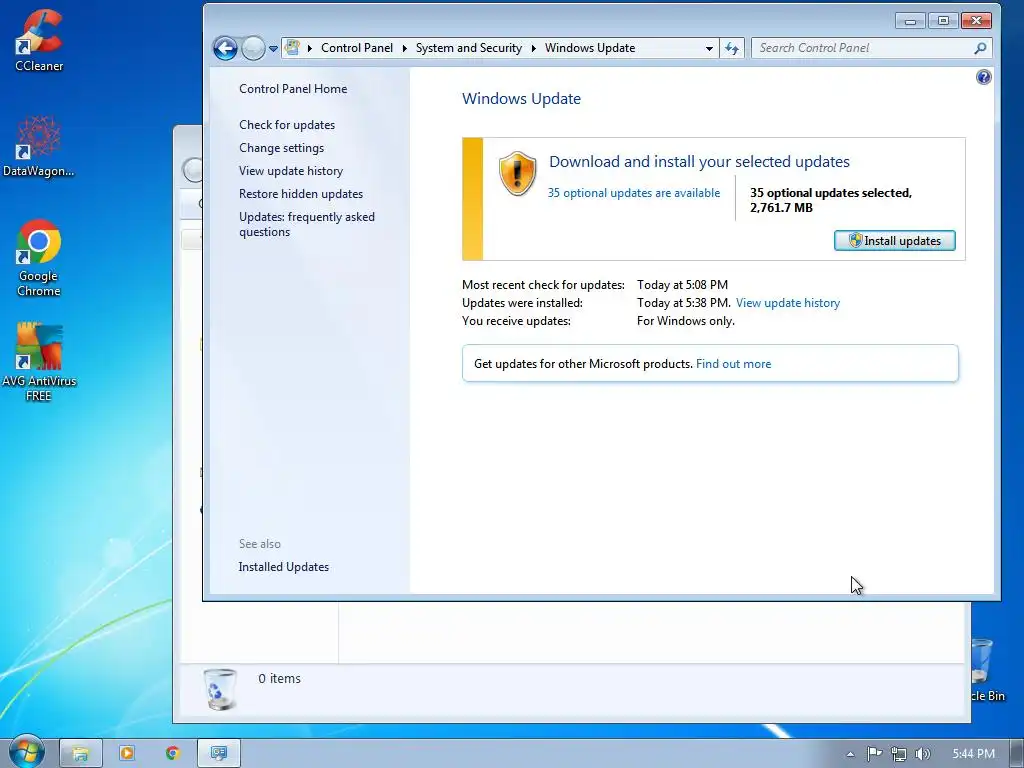Select System and Security breadcrumb
Image resolution: width=1024 pixels, height=768 pixels.
(x=468, y=48)
